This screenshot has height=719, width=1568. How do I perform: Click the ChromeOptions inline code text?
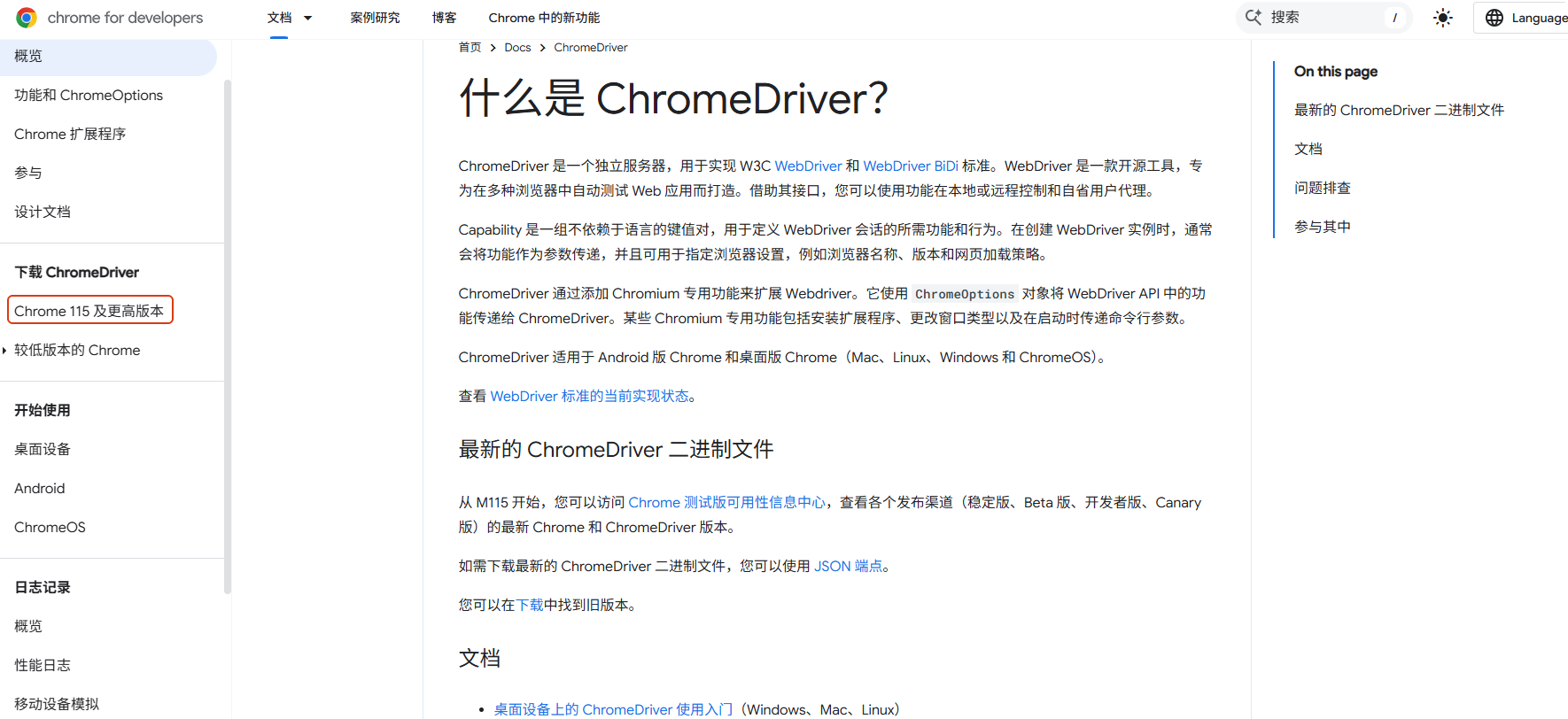(965, 294)
